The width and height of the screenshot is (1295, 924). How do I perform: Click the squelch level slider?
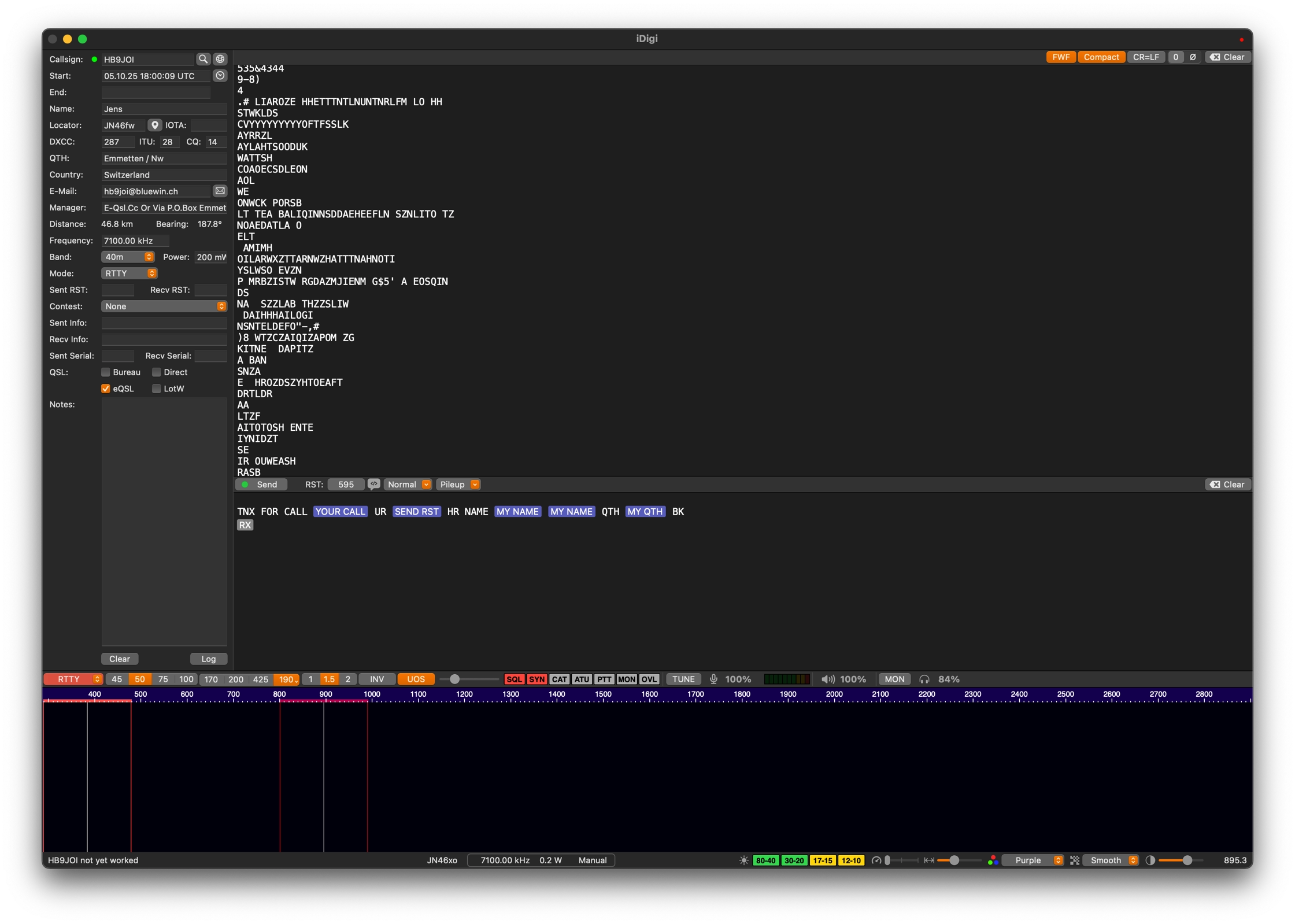point(469,679)
